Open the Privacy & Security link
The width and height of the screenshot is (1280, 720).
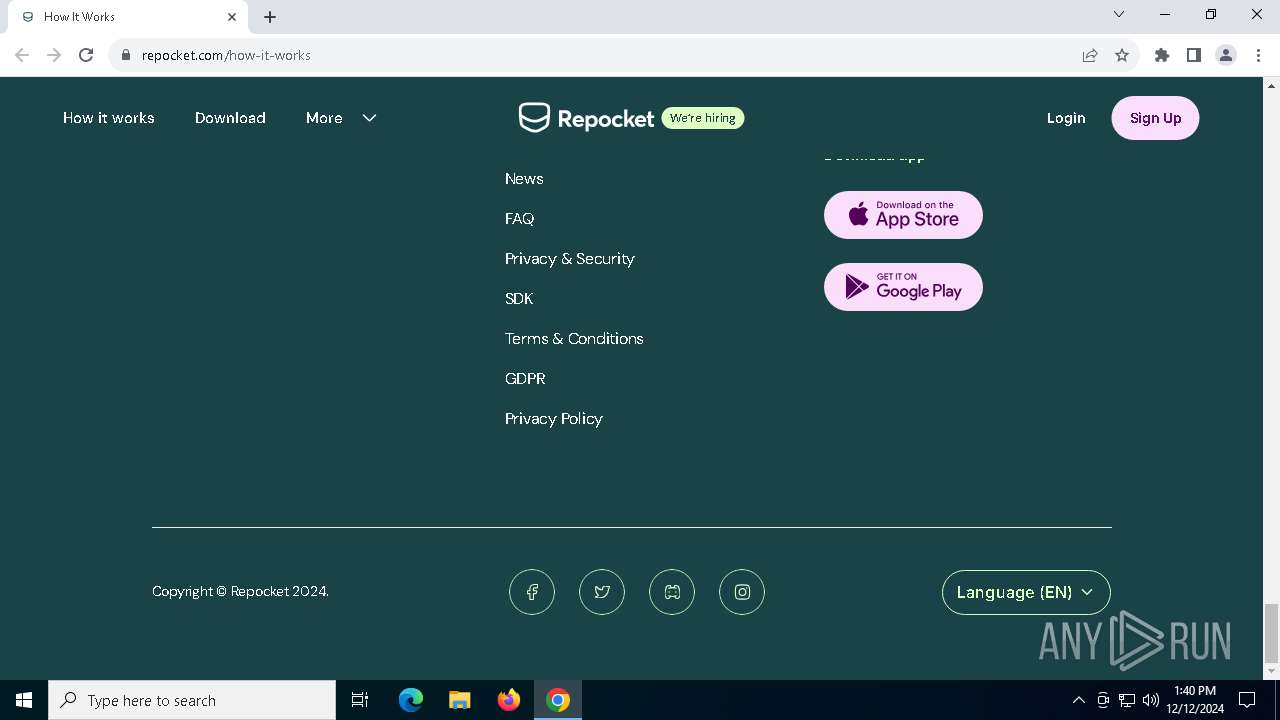(570, 259)
